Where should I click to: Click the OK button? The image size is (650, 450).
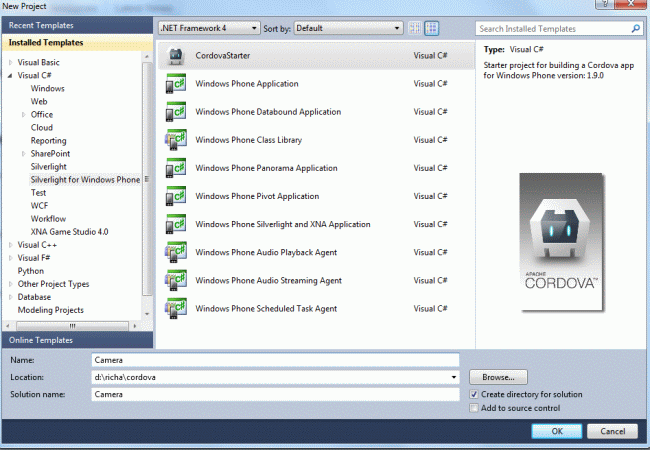[x=557, y=431]
